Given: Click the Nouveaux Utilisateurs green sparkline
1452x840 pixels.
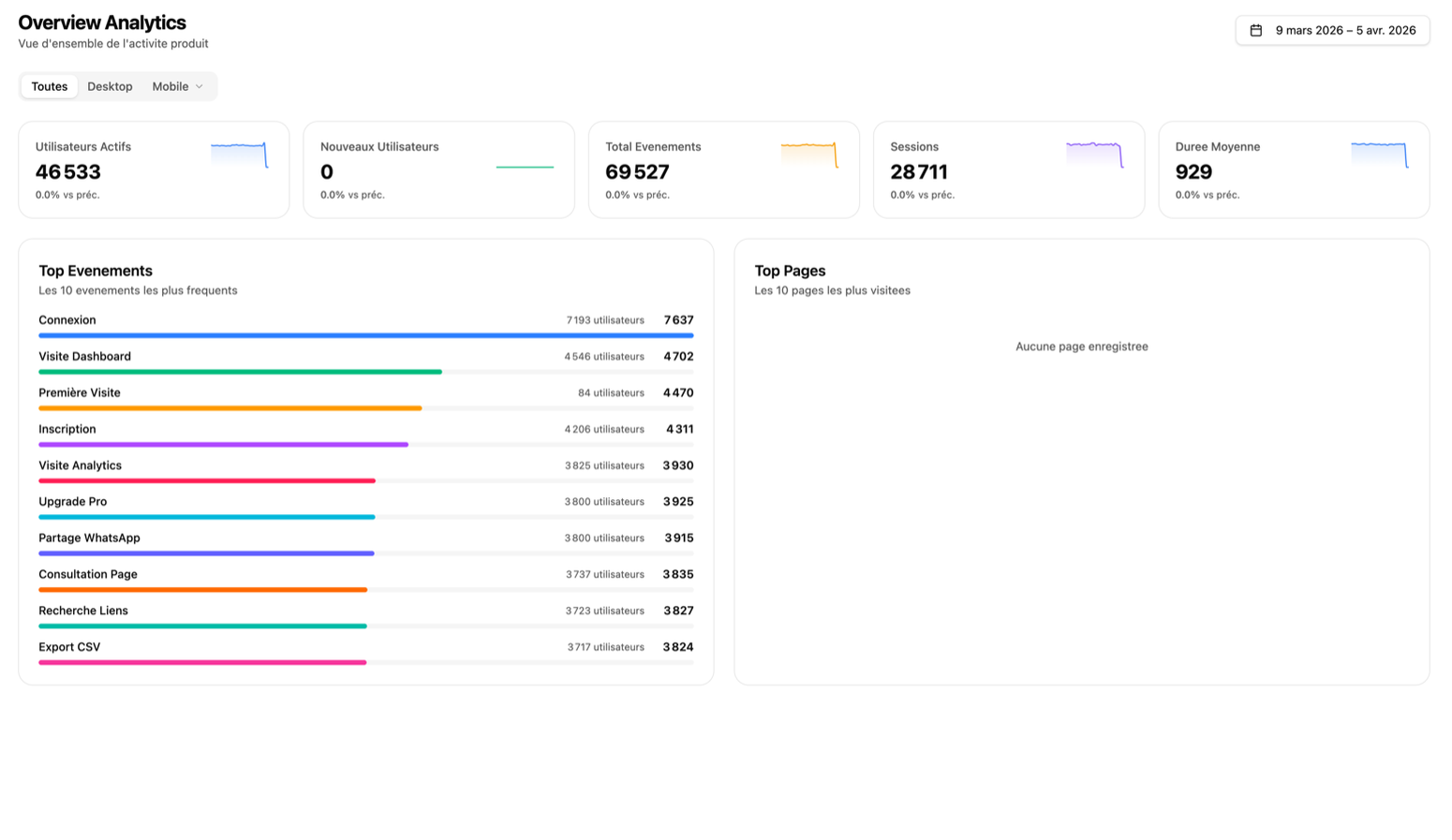Looking at the screenshot, I should coord(525,167).
